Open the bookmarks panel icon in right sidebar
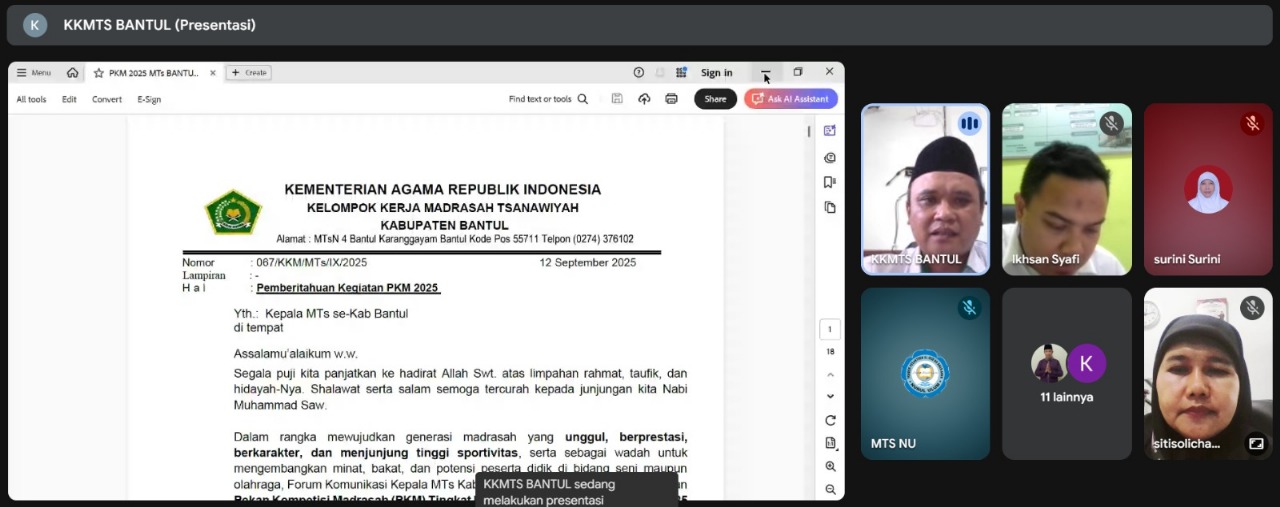The image size is (1280, 507). (830, 182)
